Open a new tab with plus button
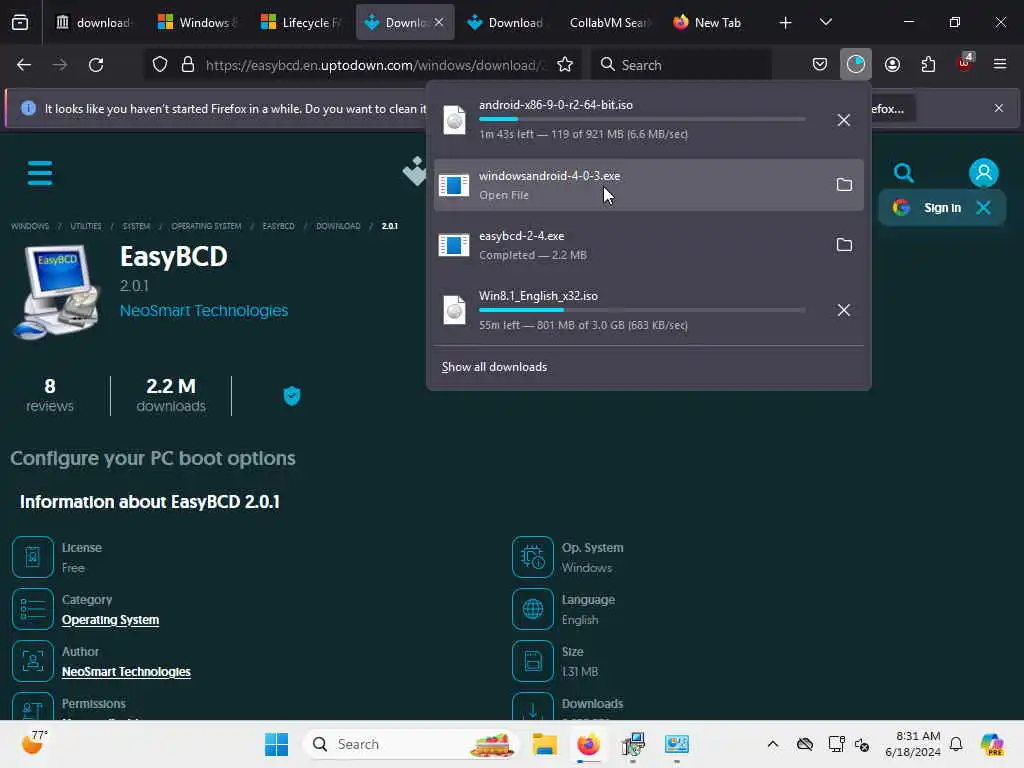Screen dimensions: 1024x768 (x=786, y=23)
